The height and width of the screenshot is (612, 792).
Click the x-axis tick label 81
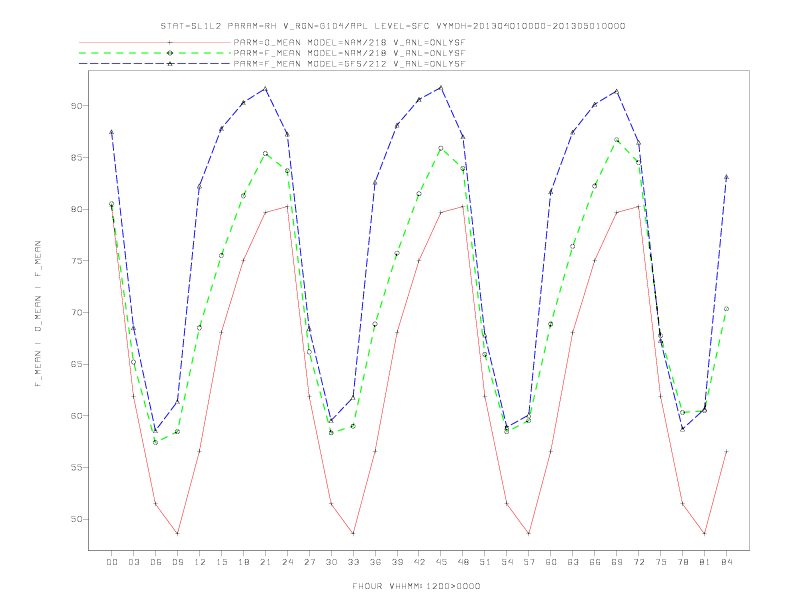pyautogui.click(x=705, y=562)
